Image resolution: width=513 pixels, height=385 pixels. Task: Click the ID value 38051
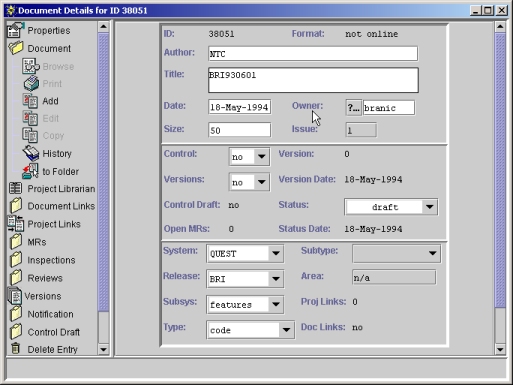click(x=221, y=34)
